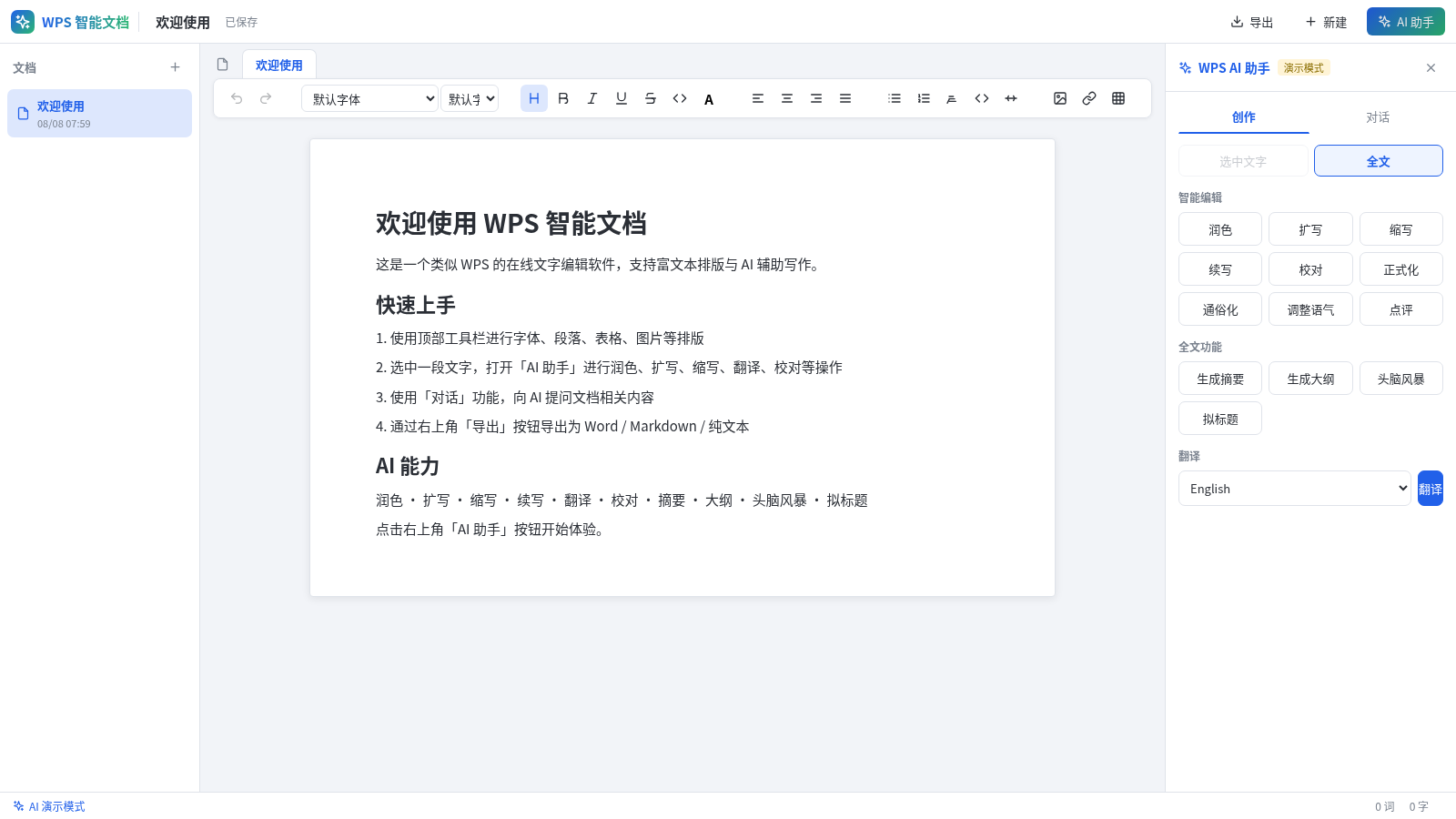Screen dimensions: 1456x819
Task: Toggle strikethrough formatting
Action: tap(651, 98)
